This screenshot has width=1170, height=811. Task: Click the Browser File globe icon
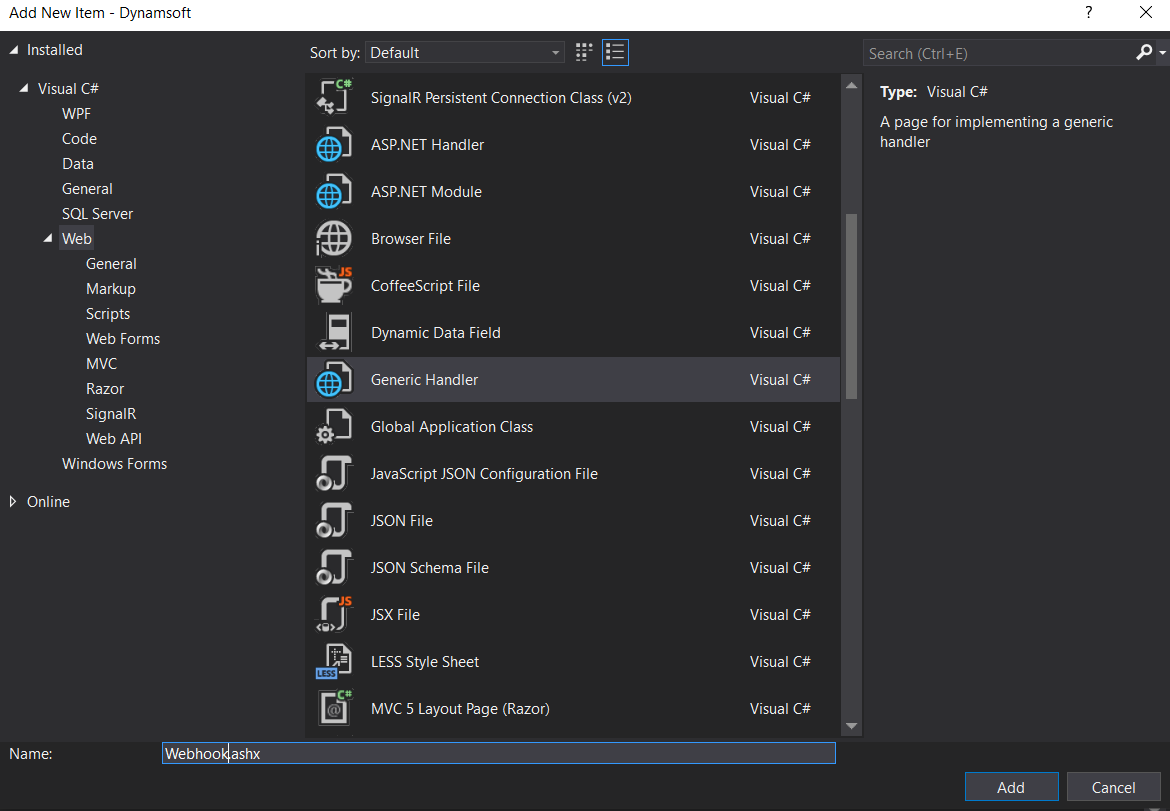coord(334,239)
